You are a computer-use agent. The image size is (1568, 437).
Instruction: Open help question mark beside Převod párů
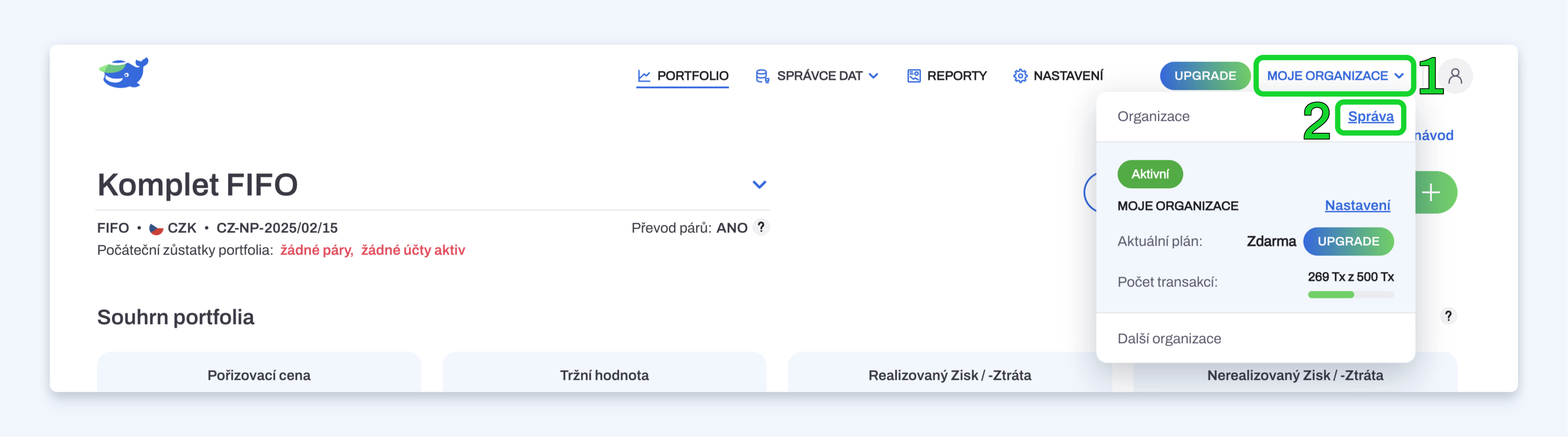coord(761,227)
